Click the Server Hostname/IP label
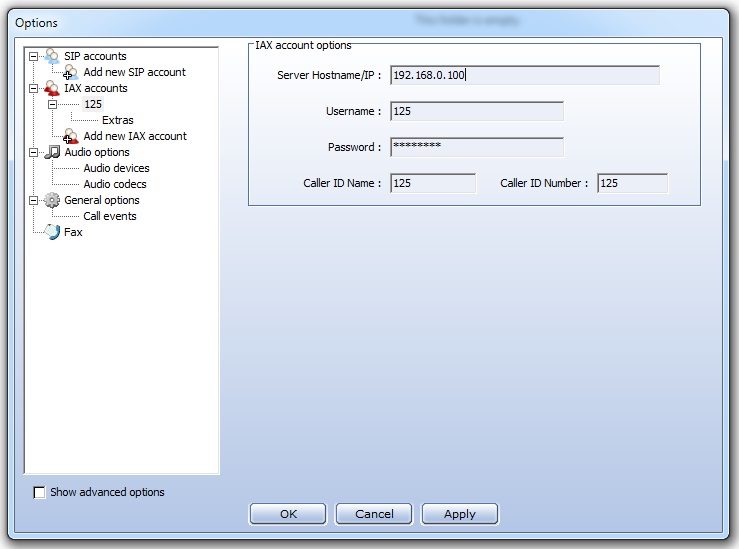739x549 pixels. 329,75
